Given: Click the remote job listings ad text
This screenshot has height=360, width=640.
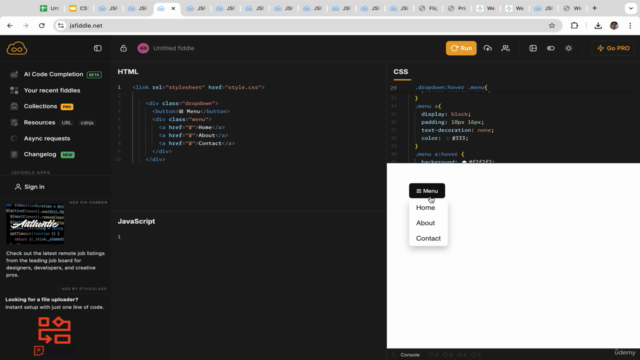Looking at the screenshot, I should coord(56,264).
